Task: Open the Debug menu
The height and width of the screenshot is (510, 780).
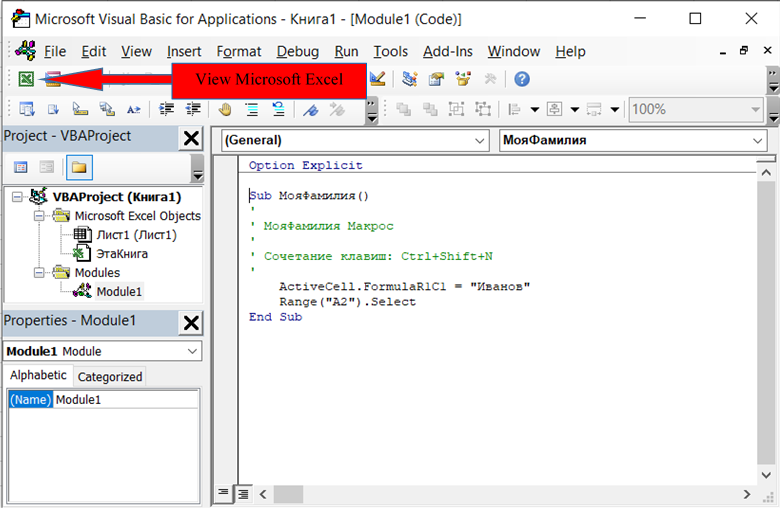Action: (x=298, y=51)
